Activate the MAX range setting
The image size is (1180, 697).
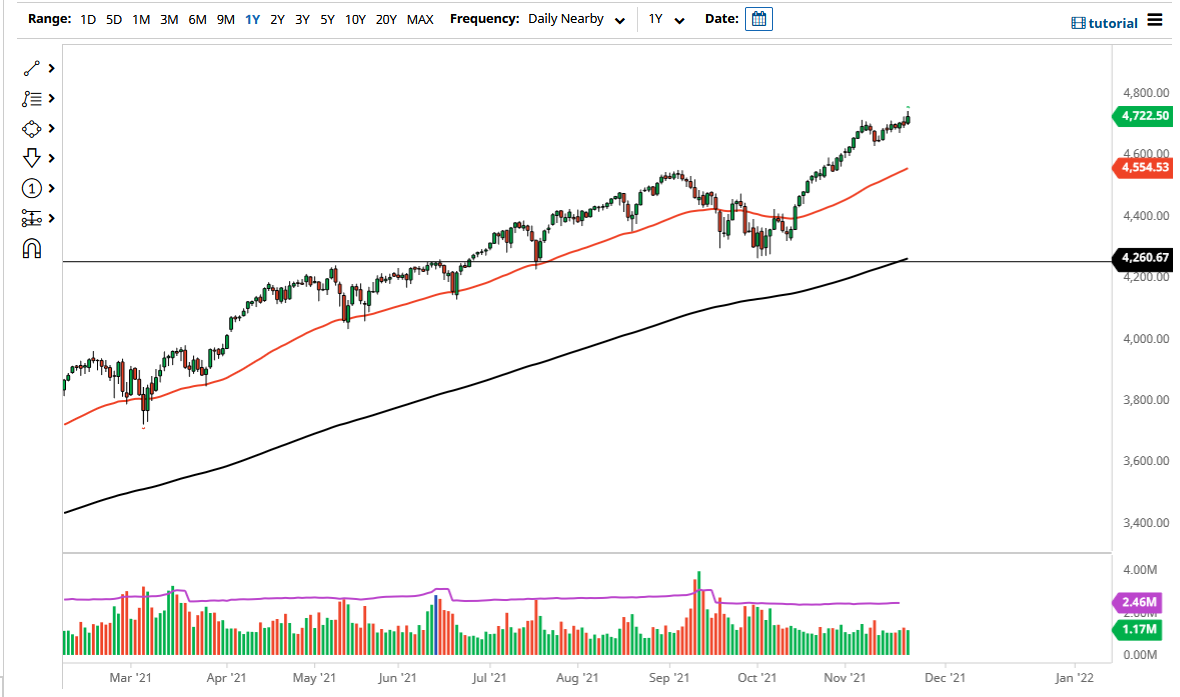tap(420, 18)
